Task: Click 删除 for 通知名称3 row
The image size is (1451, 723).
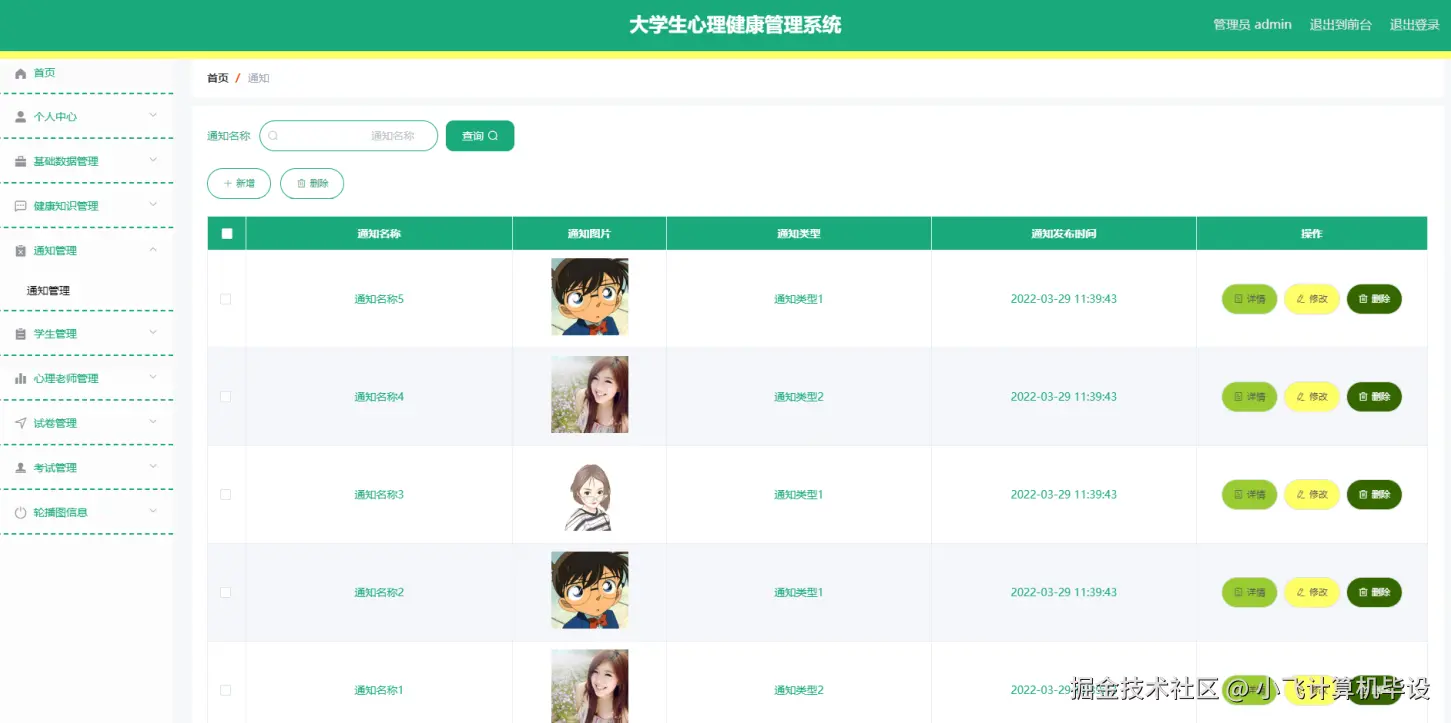Action: click(x=1374, y=495)
